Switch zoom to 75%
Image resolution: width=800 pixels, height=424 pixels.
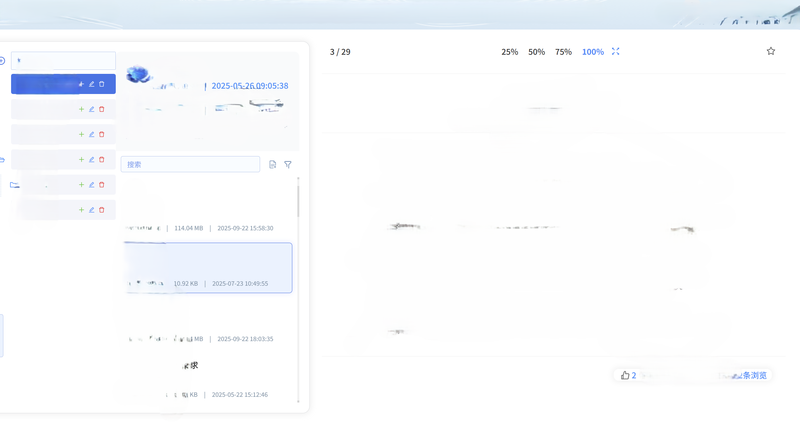(x=563, y=52)
